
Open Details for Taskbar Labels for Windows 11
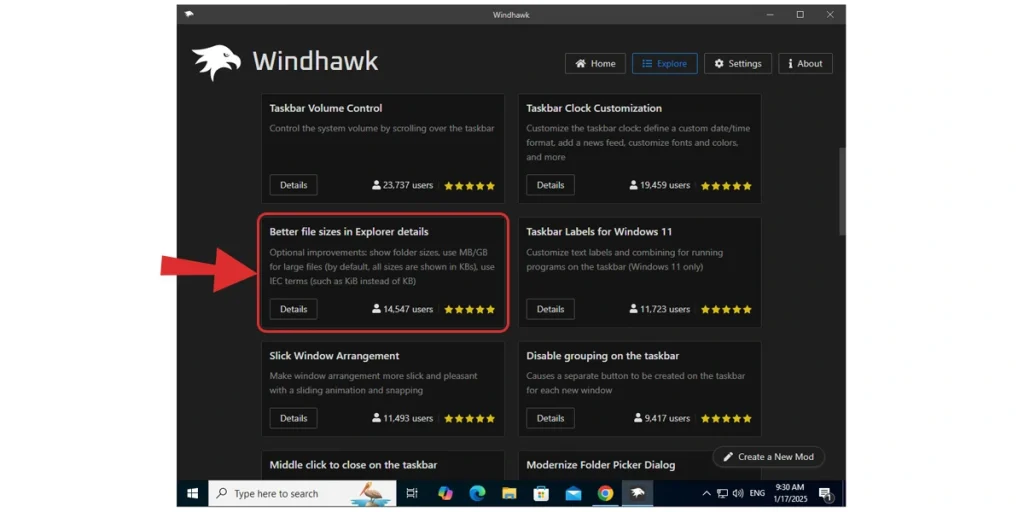point(550,309)
